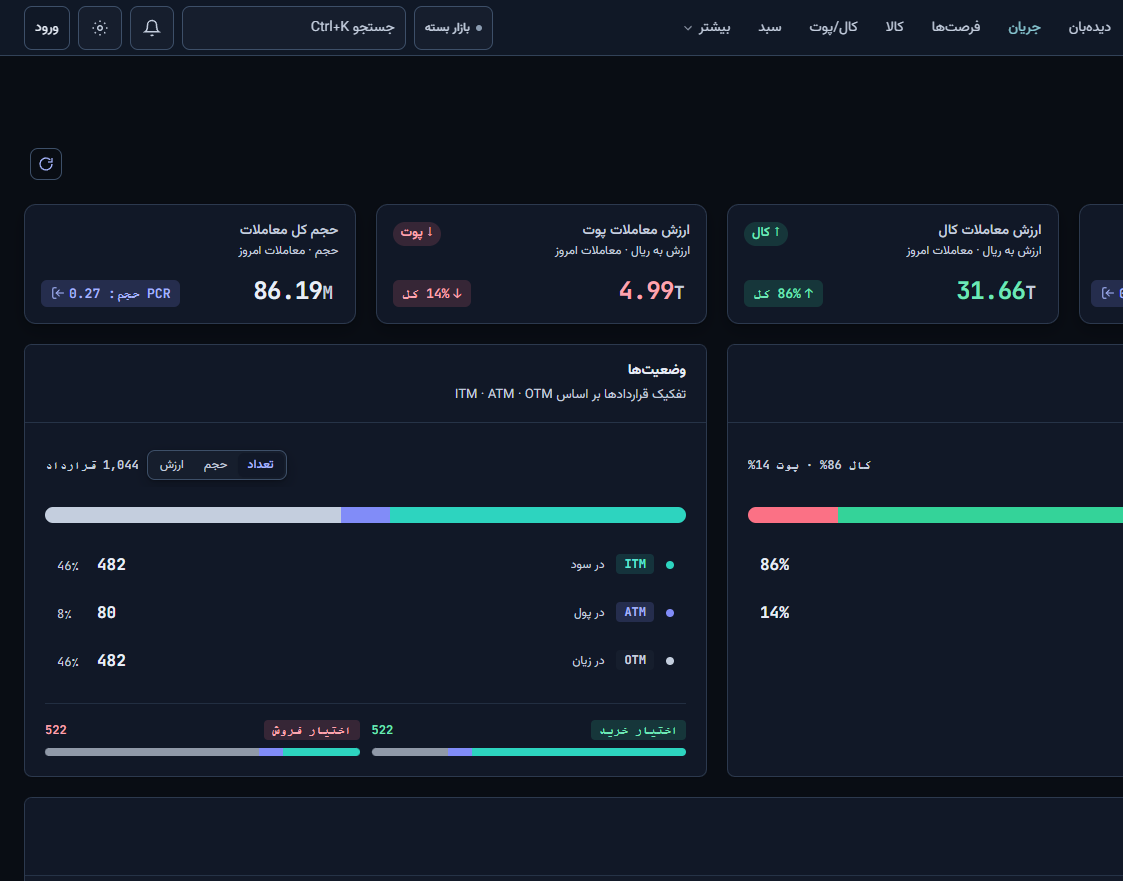Image resolution: width=1123 pixels, height=881 pixels.
Task: Click the ITM/ATM/OTM distribution bar
Action: [365, 515]
